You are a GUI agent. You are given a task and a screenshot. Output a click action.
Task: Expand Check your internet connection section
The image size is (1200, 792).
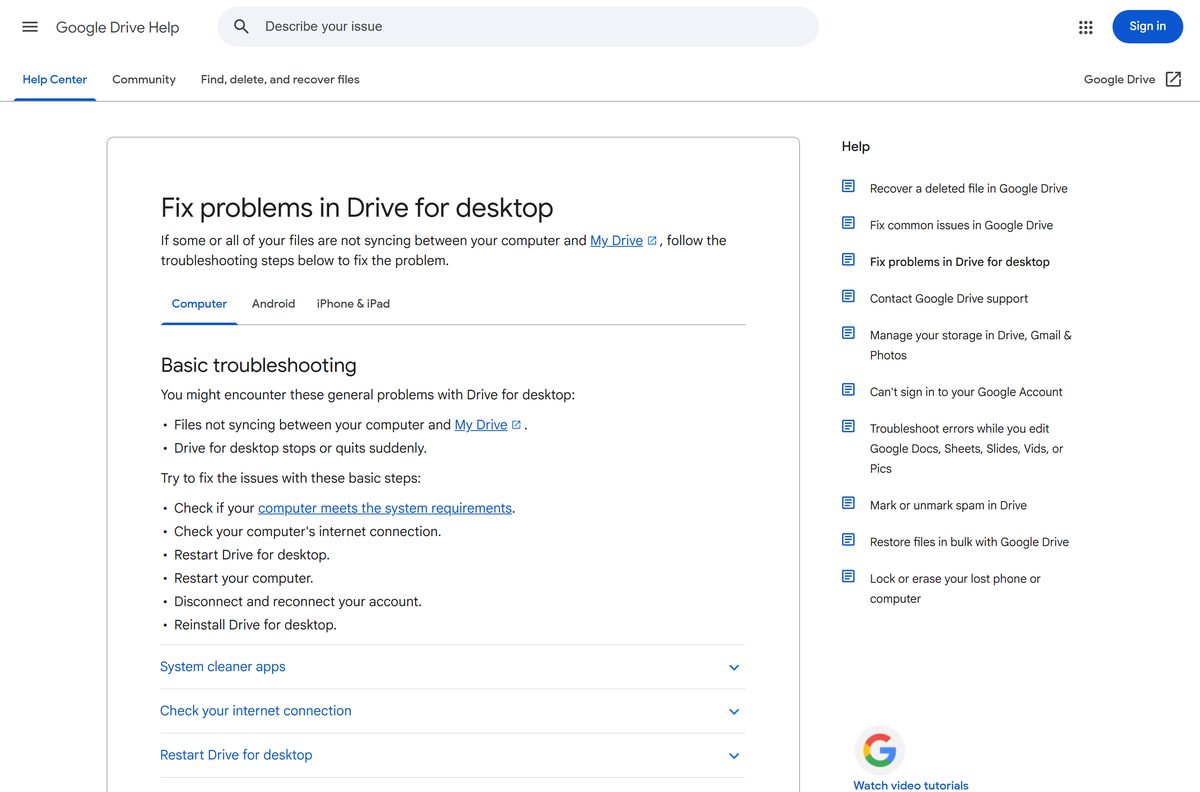452,711
